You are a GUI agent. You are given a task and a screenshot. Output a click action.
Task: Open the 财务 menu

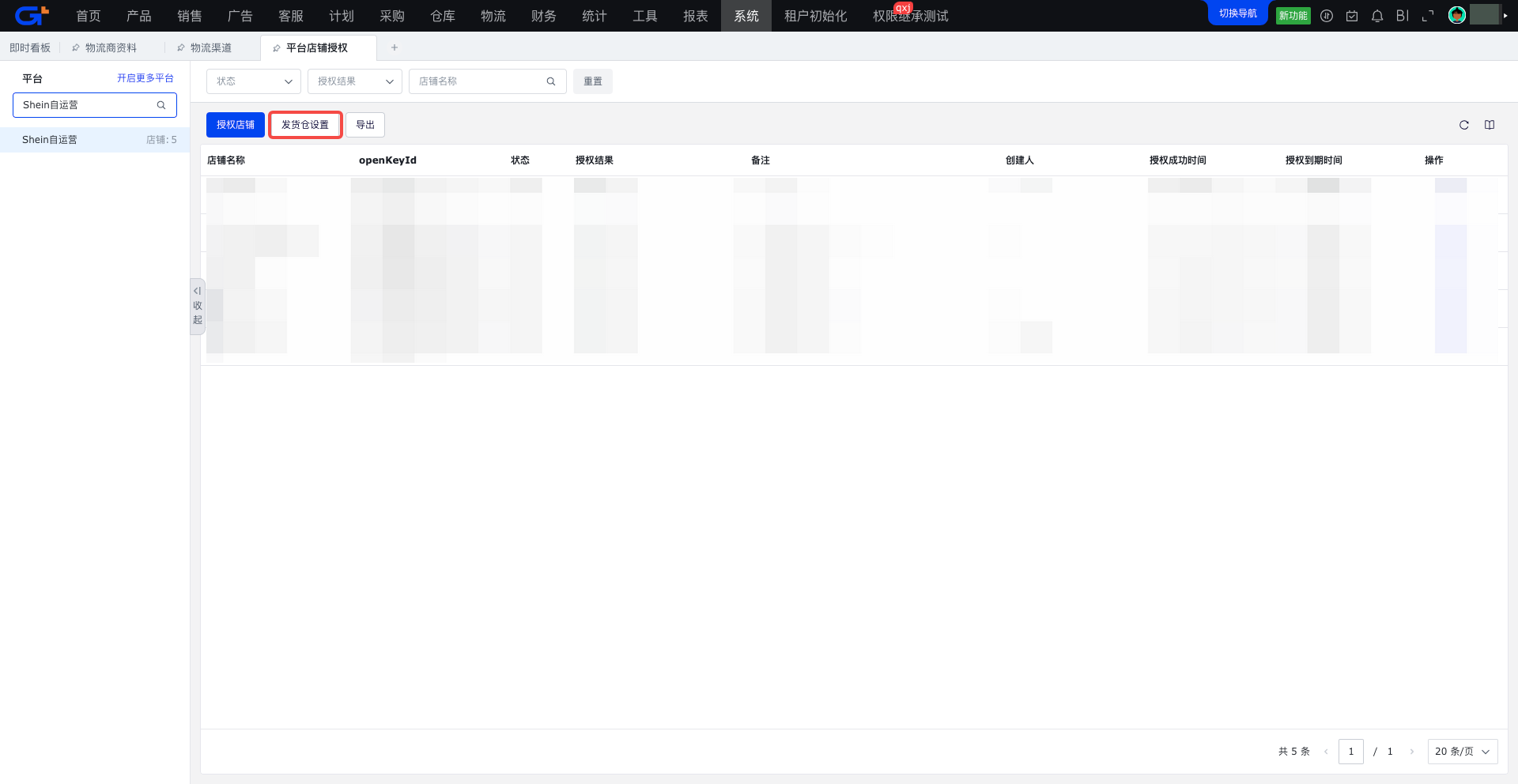(544, 16)
